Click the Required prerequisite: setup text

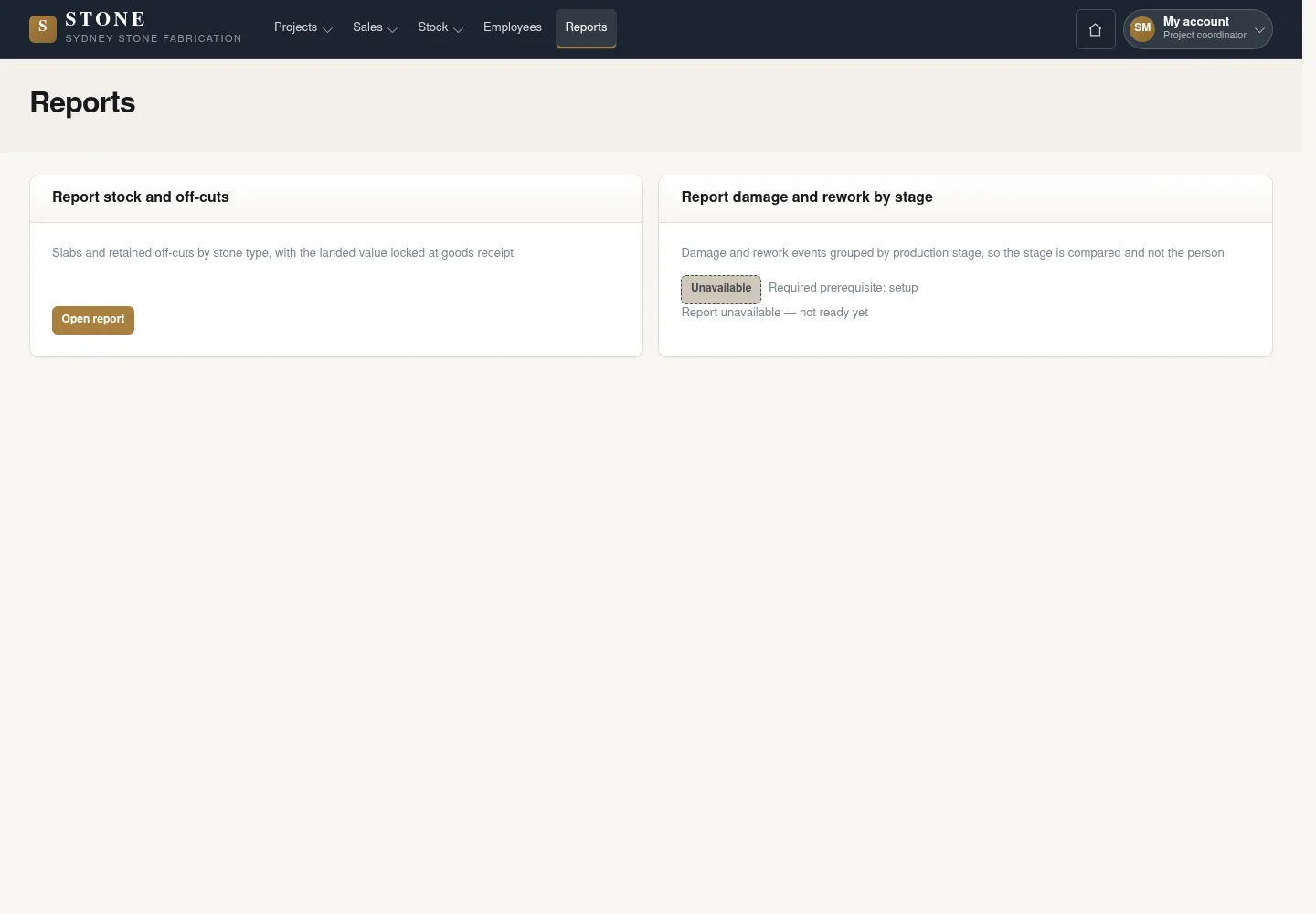pyautogui.click(x=844, y=288)
